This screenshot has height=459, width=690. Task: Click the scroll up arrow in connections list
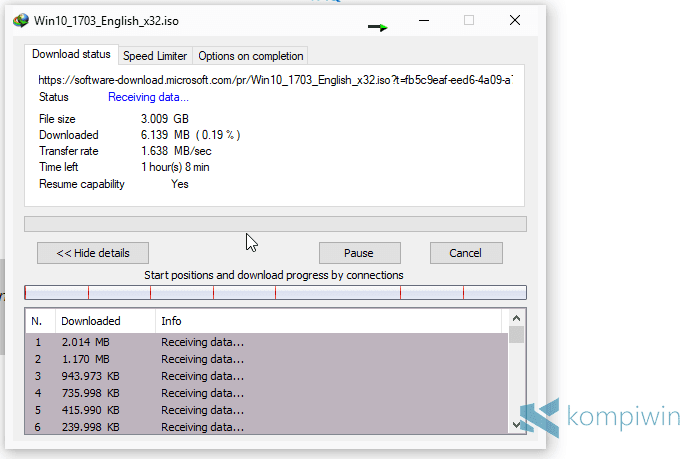tap(517, 318)
